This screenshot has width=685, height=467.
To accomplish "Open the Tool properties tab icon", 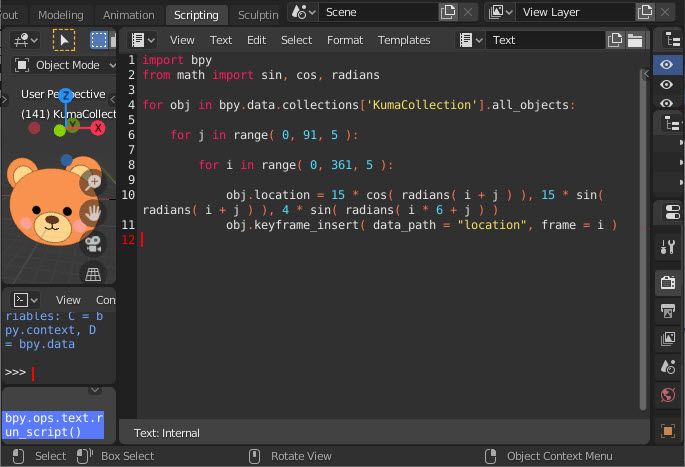I will (x=668, y=247).
